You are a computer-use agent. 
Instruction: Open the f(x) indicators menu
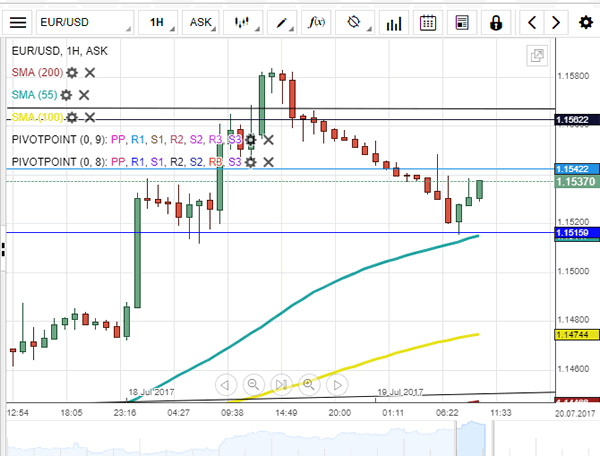[x=316, y=23]
